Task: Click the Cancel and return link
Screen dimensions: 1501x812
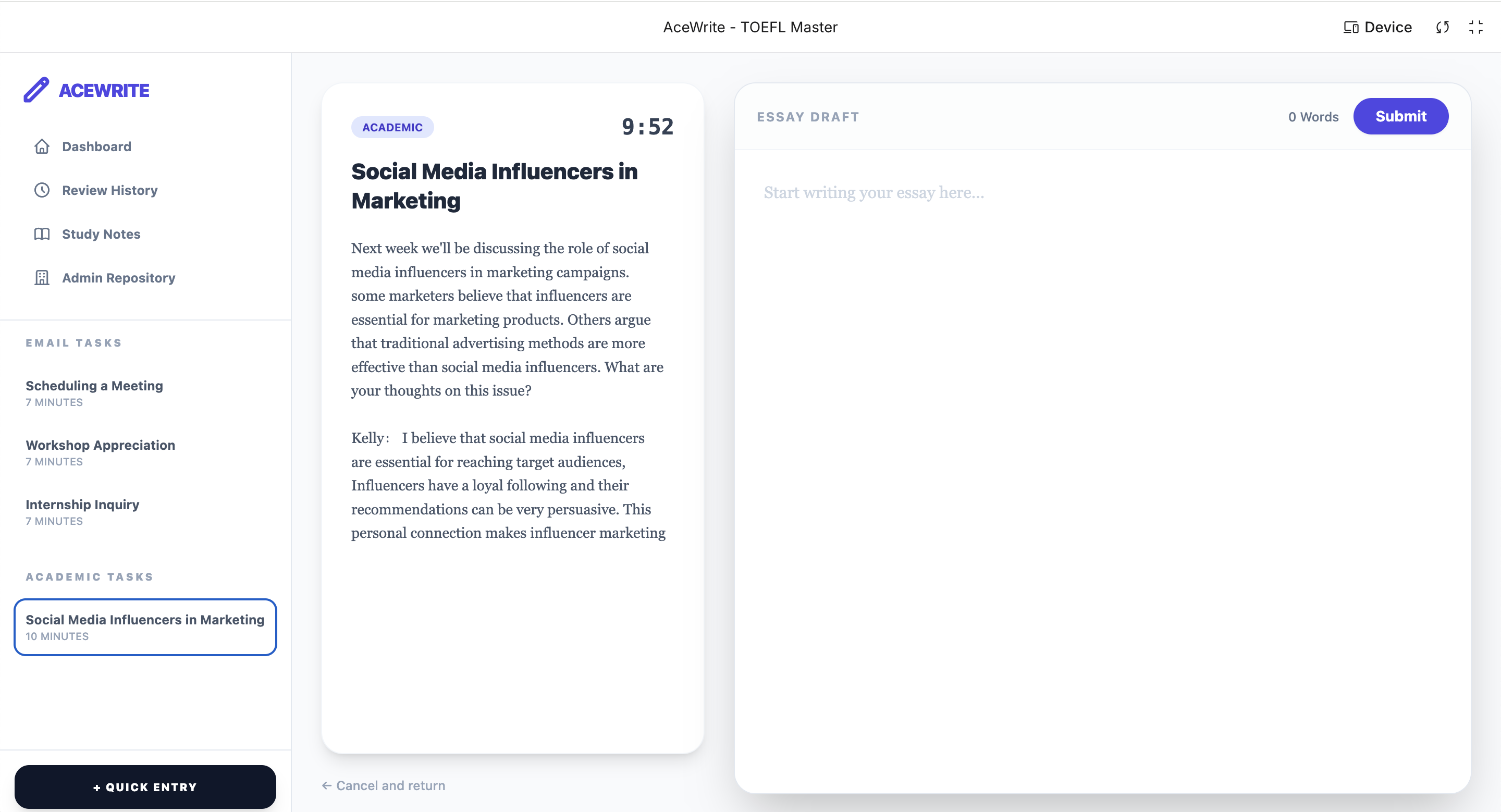Action: (384, 785)
